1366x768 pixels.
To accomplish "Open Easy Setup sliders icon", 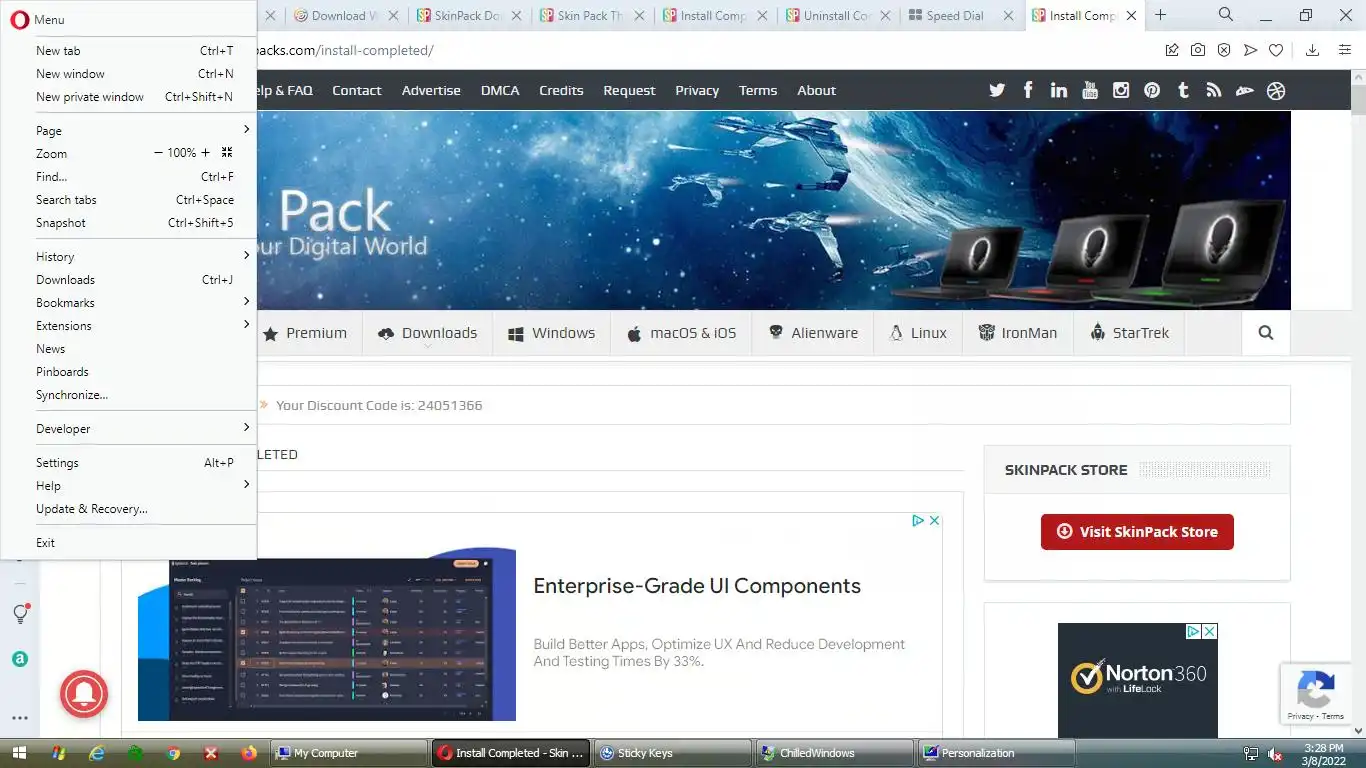I will (1345, 50).
